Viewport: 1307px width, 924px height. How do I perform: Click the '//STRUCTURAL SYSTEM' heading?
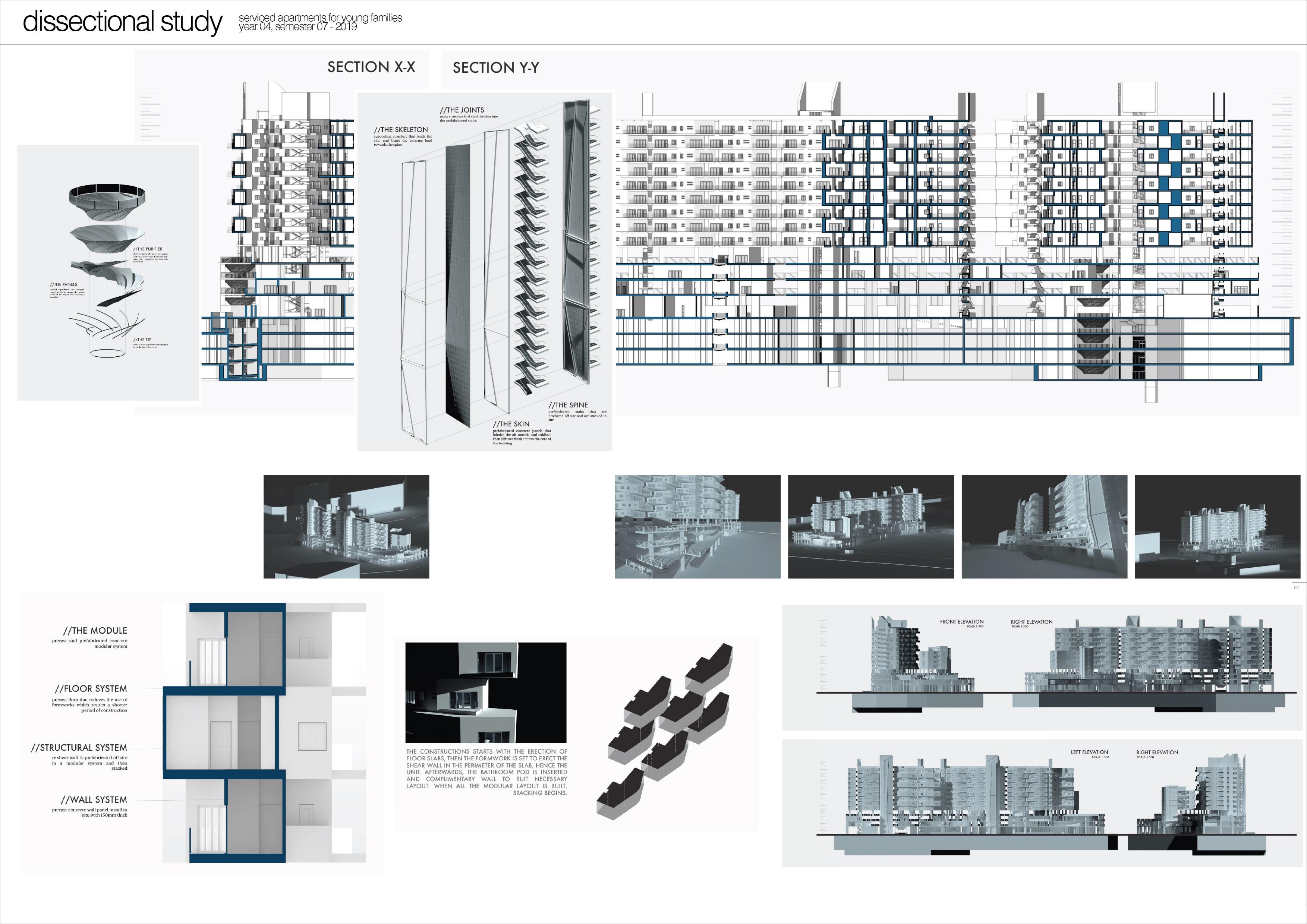coord(79,748)
